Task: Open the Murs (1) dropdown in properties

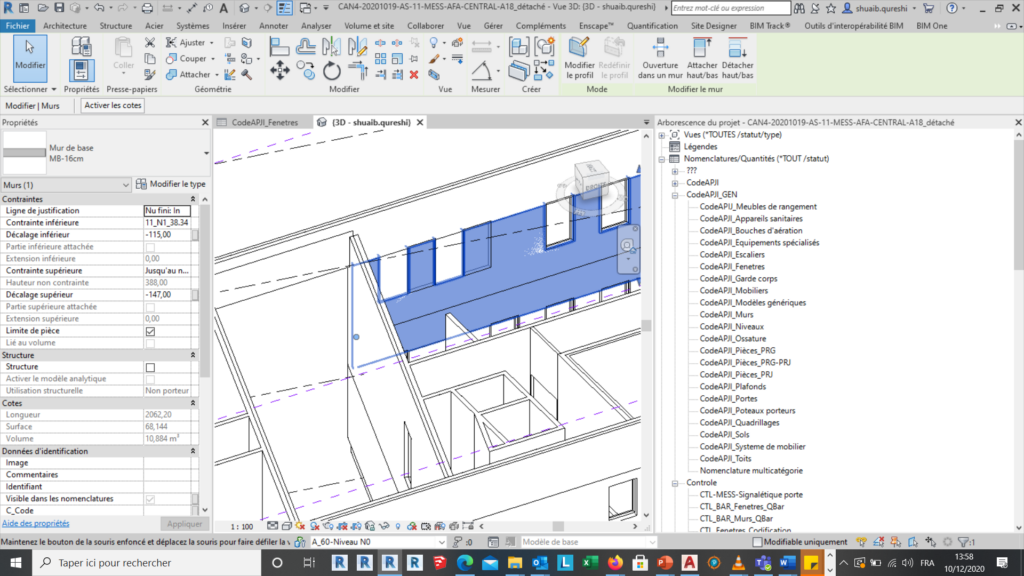Action: coord(128,185)
